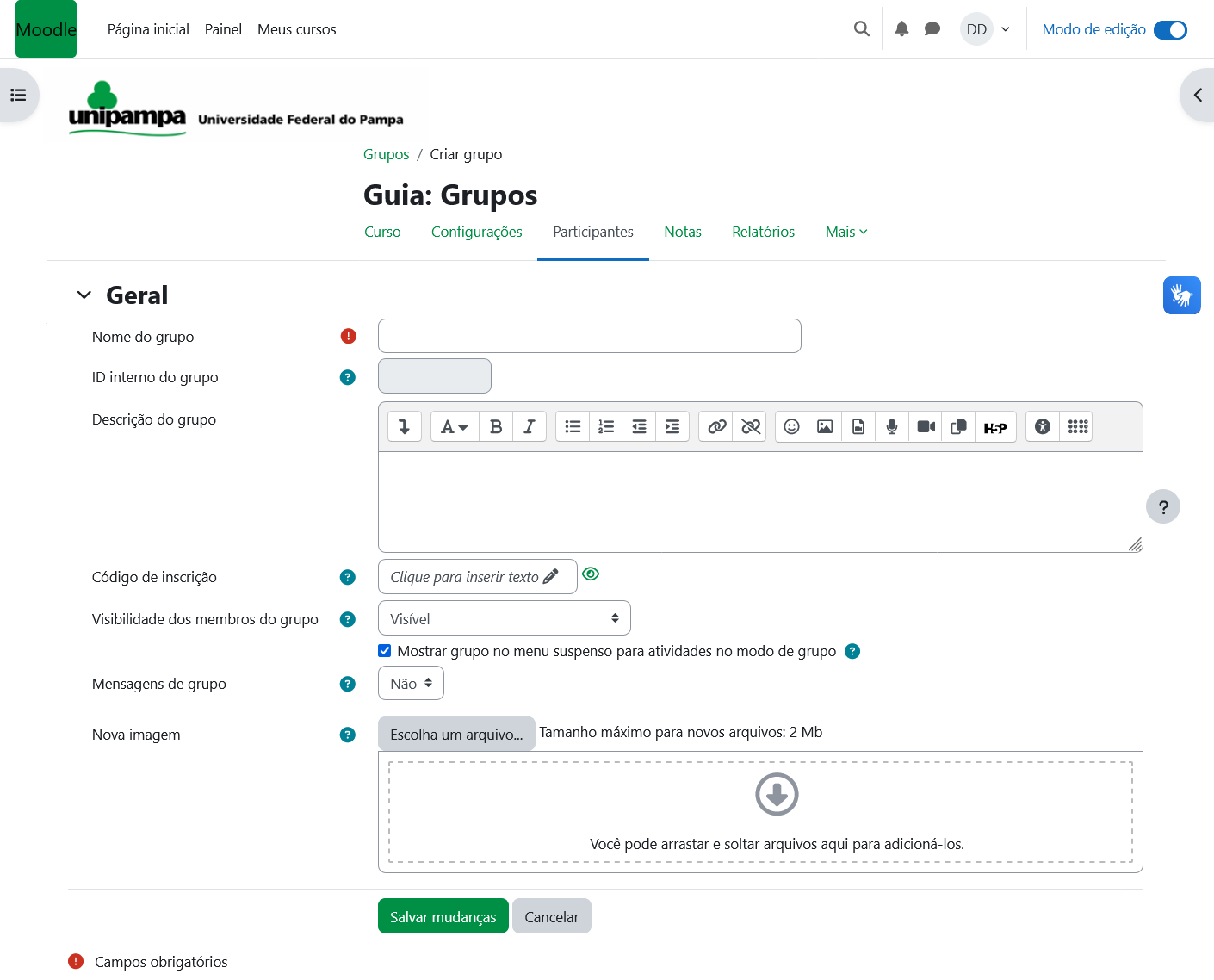The image size is (1214, 980).
Task: Collapse the Geral section
Action: point(84,295)
